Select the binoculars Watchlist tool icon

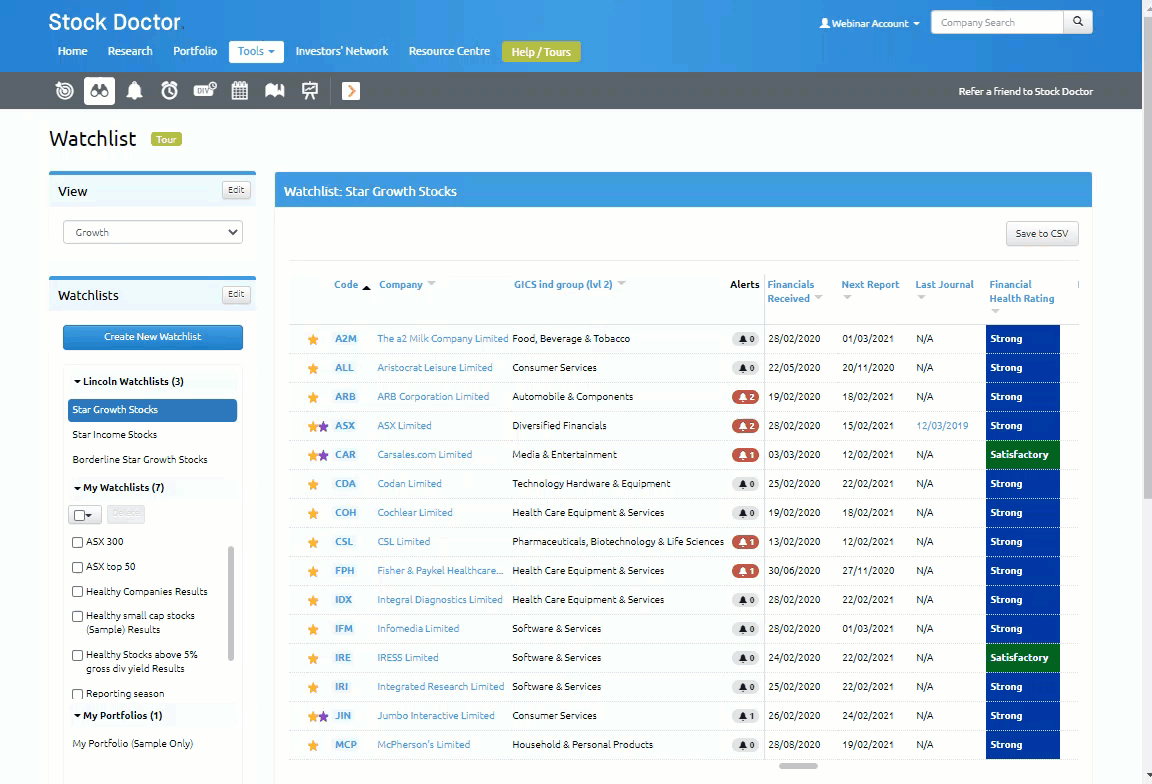click(x=99, y=90)
